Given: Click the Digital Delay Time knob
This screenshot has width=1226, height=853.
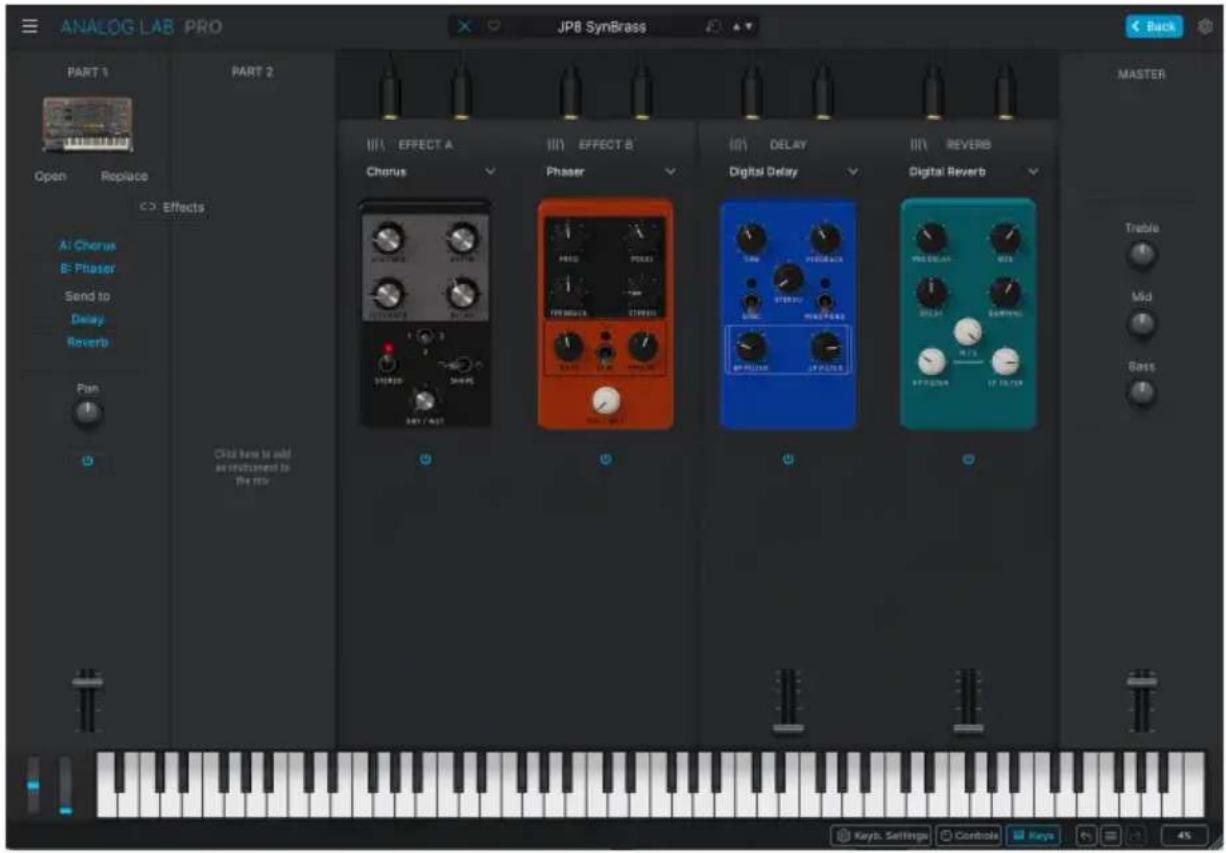Looking at the screenshot, I should click(x=751, y=238).
